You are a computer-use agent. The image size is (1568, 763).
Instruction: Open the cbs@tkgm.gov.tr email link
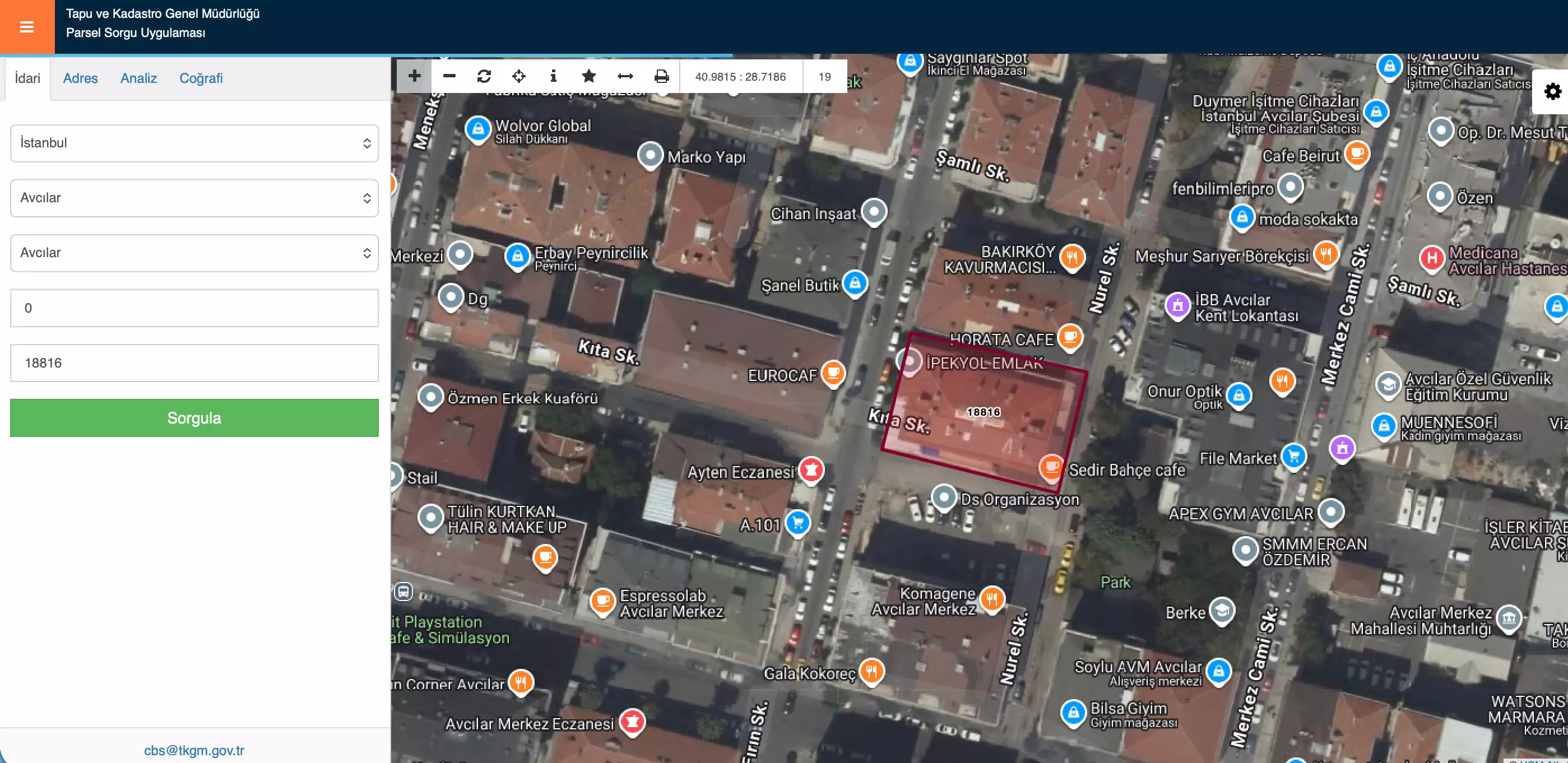click(x=194, y=750)
